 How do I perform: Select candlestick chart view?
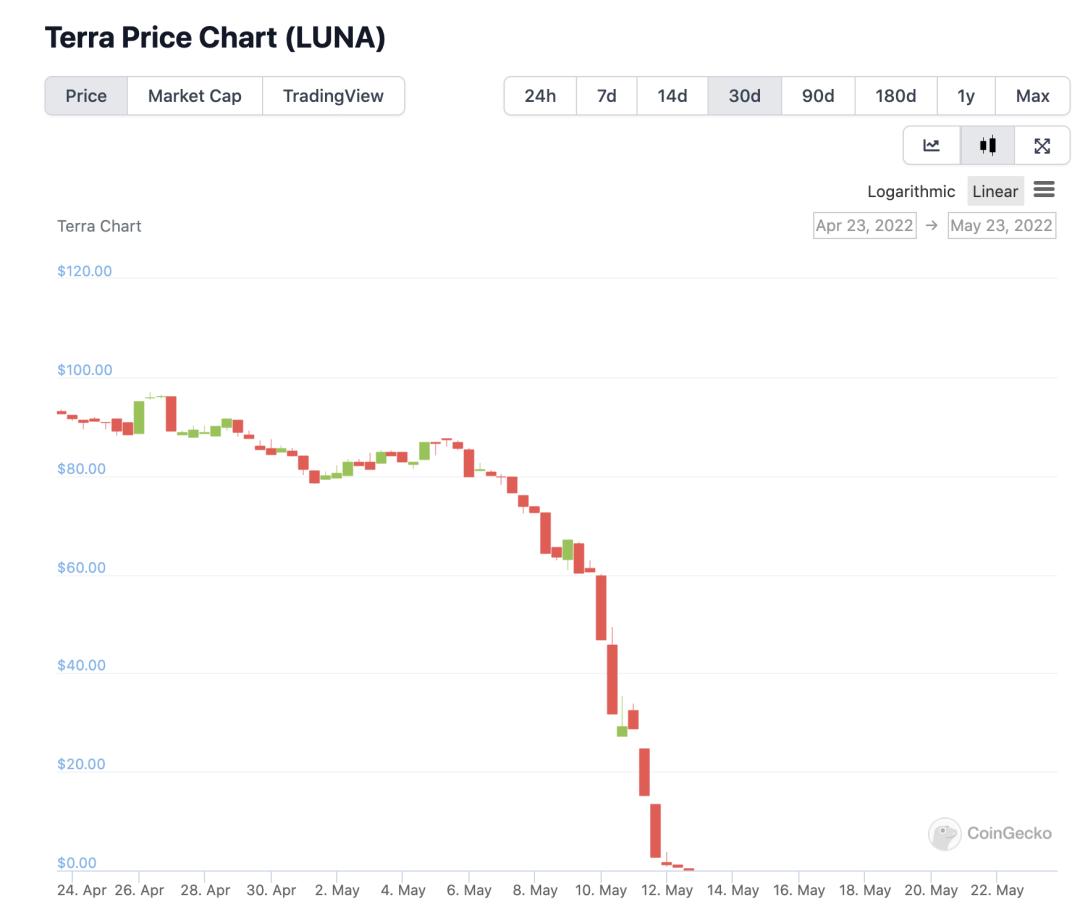(x=987, y=146)
